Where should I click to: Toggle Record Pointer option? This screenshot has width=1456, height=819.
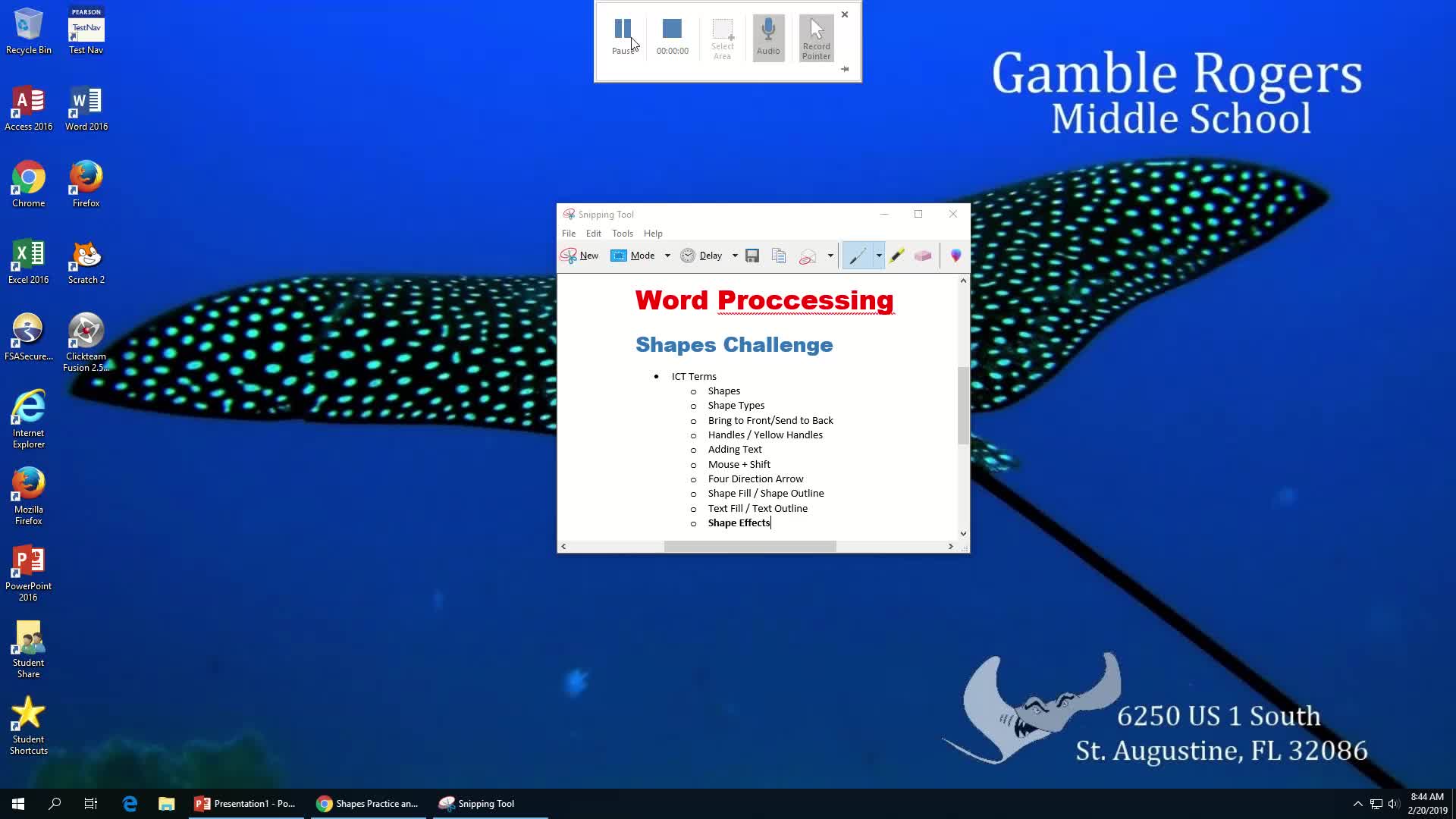pos(816,39)
